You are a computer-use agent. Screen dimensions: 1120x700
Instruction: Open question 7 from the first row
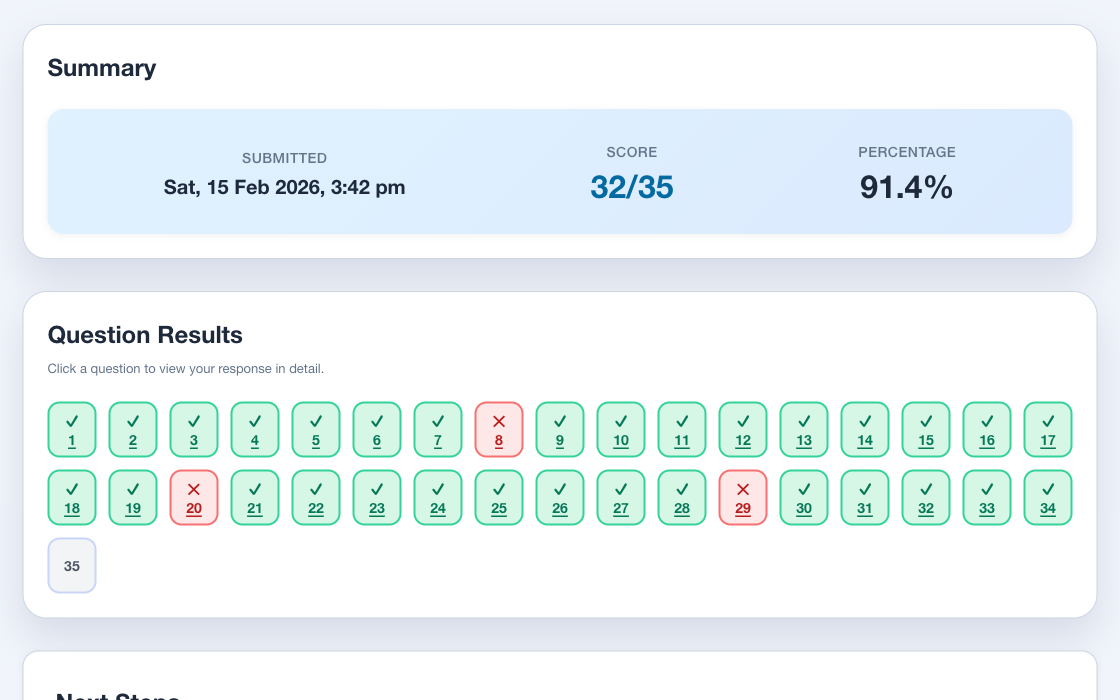[x=438, y=429]
